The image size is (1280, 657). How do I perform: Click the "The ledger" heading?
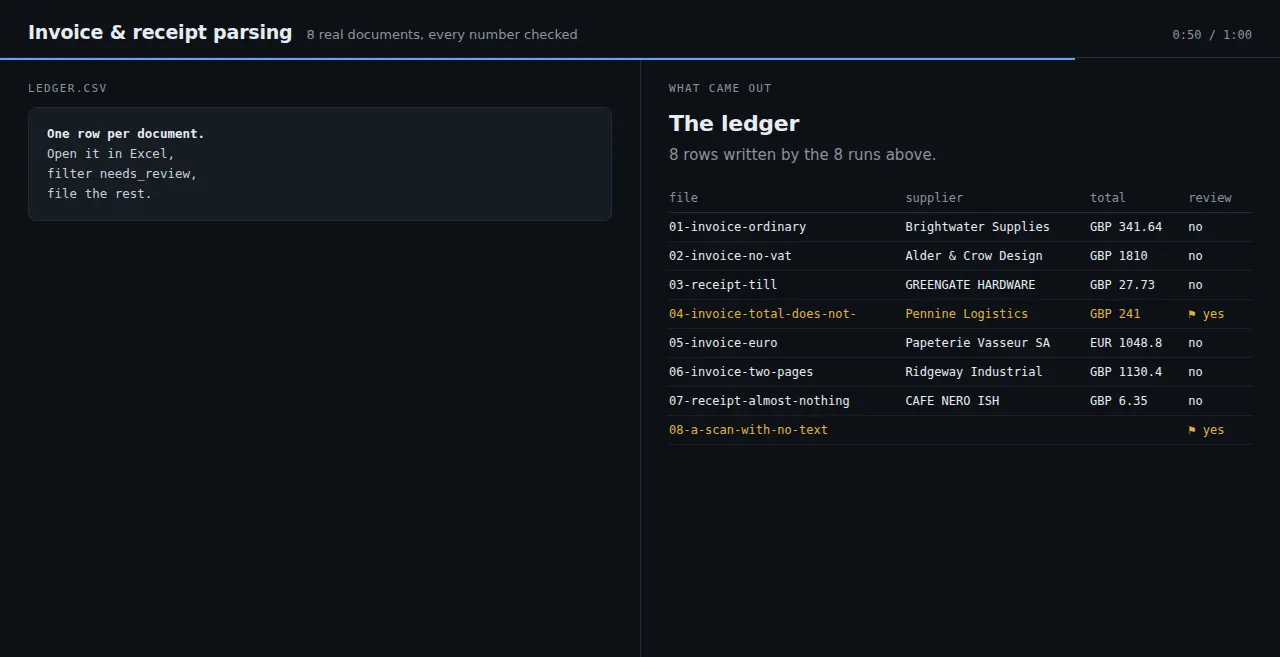coord(734,124)
